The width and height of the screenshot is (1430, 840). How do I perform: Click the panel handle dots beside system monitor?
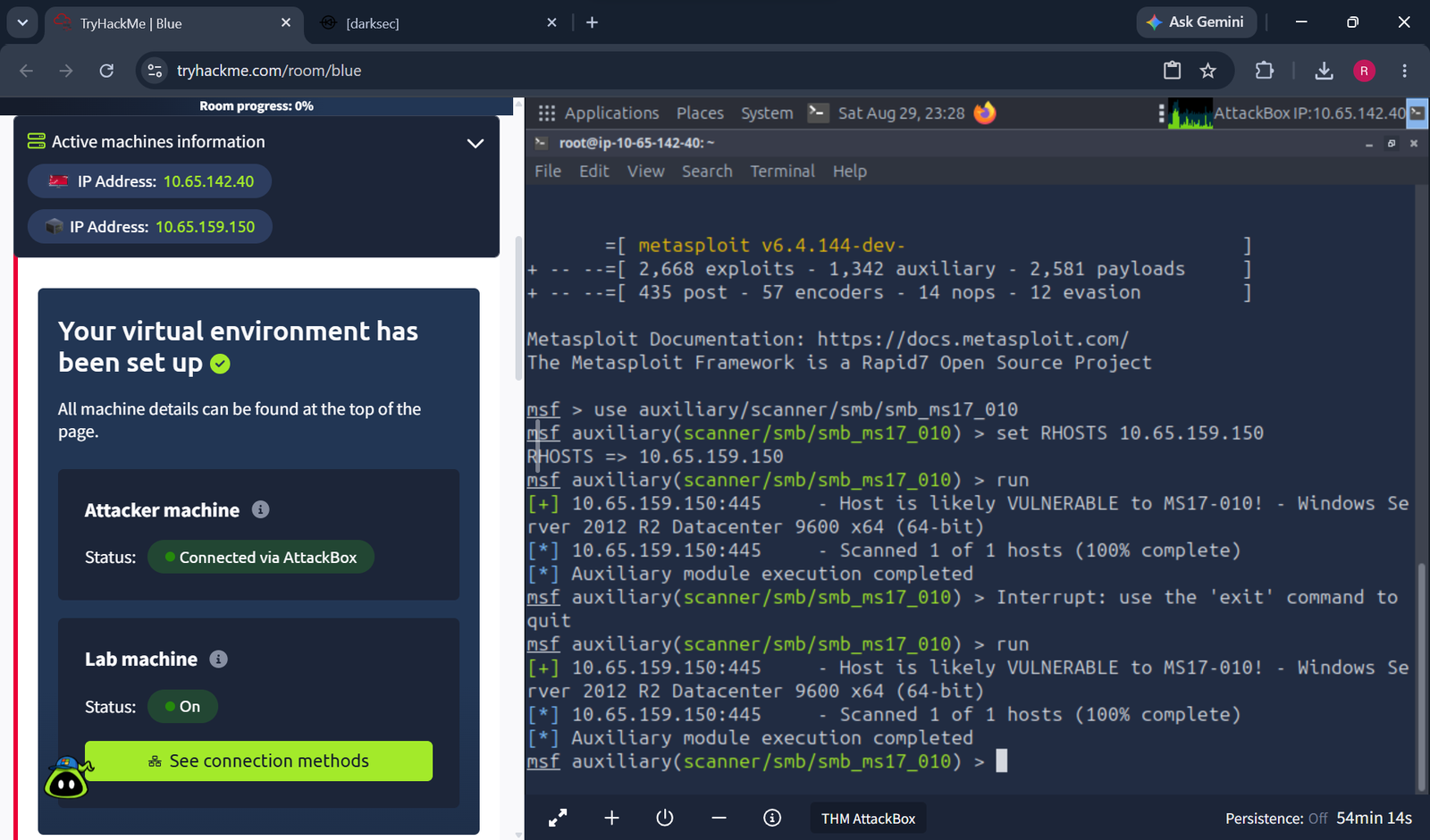click(1161, 113)
